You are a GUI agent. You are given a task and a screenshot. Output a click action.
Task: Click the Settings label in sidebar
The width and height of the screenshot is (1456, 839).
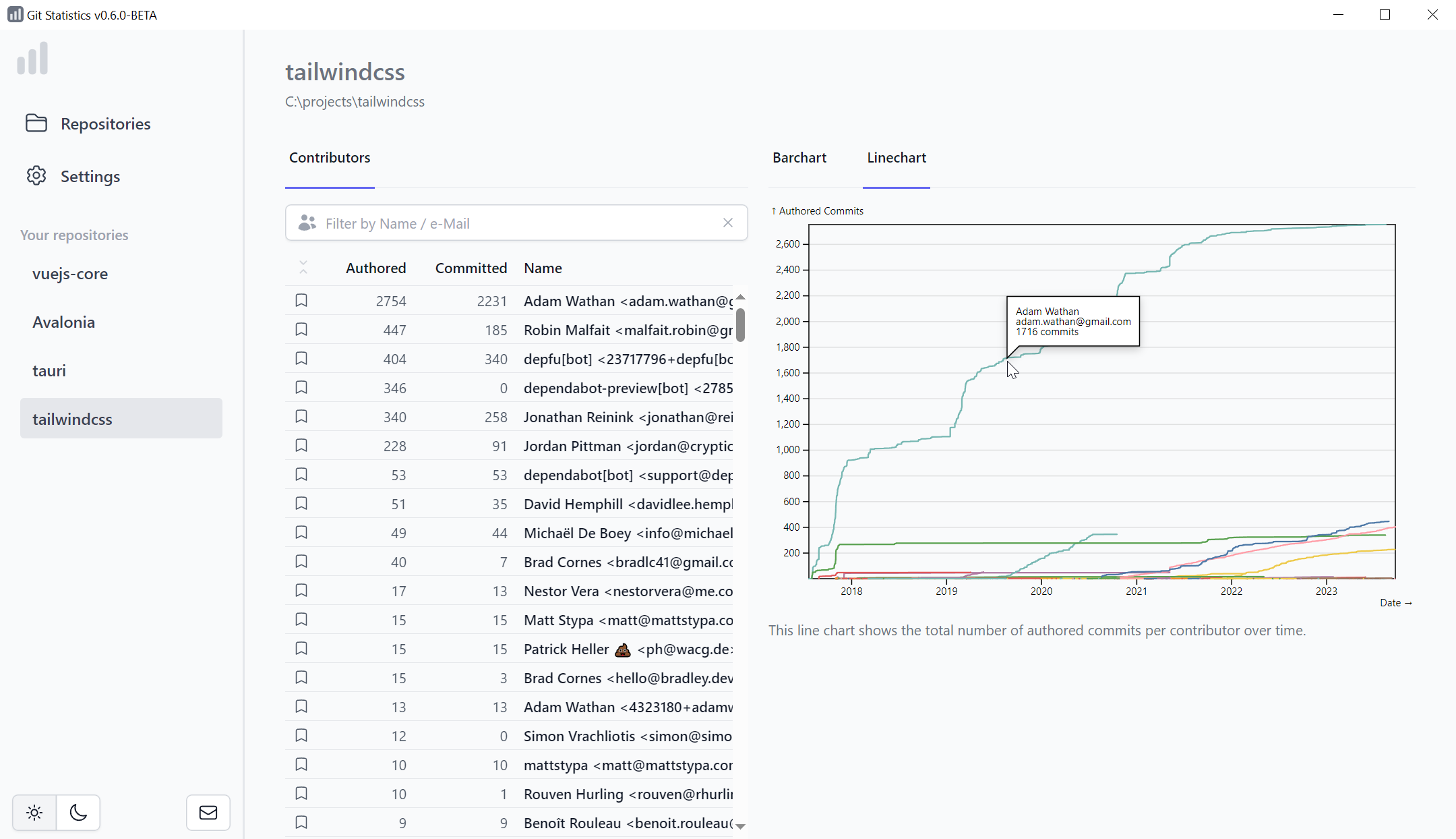(x=90, y=177)
